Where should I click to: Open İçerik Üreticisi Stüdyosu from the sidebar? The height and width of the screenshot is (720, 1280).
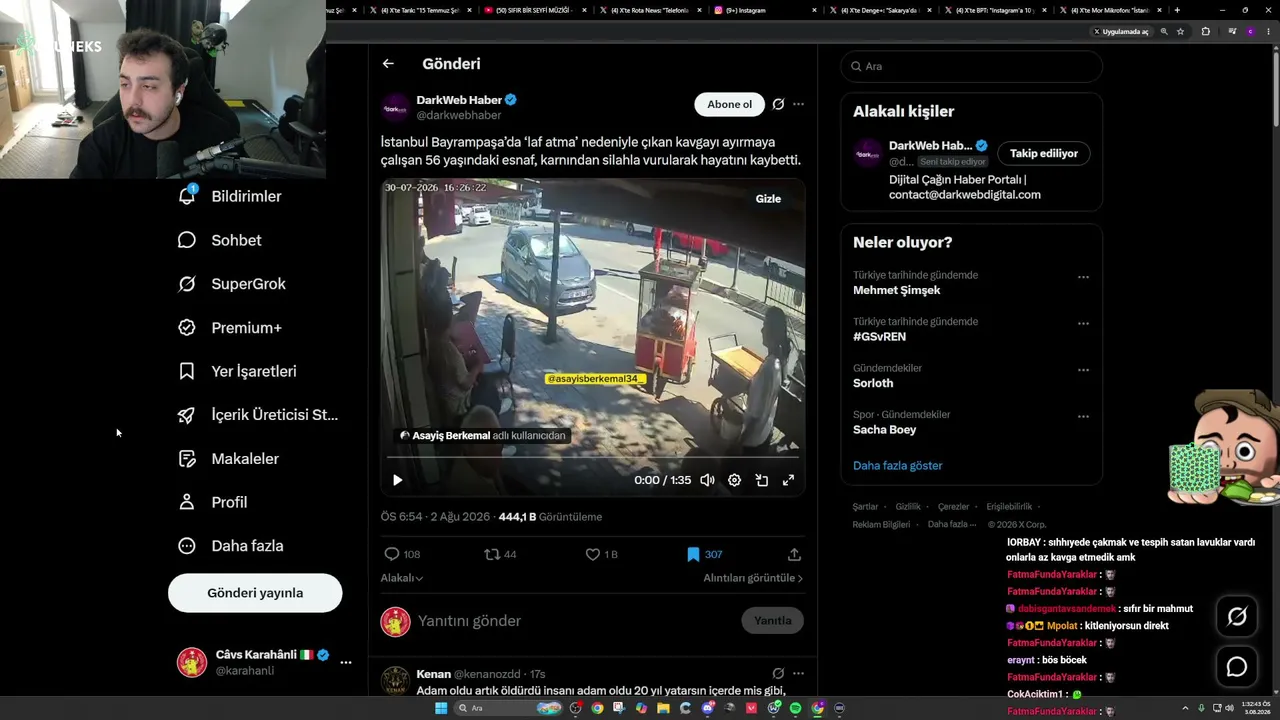(258, 415)
